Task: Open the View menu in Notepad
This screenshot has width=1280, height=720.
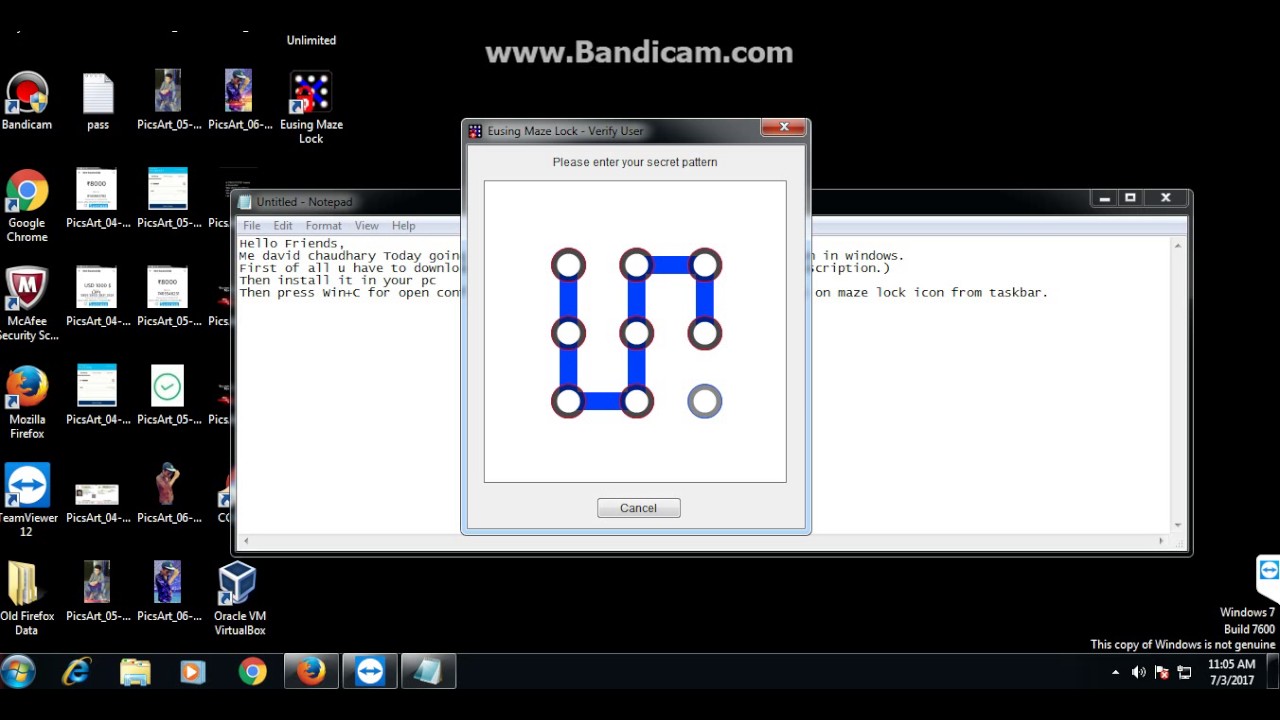Action: [366, 226]
